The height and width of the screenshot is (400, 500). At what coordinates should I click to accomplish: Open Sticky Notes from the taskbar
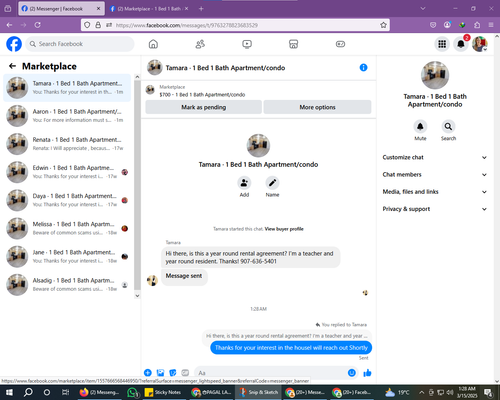click(163, 392)
